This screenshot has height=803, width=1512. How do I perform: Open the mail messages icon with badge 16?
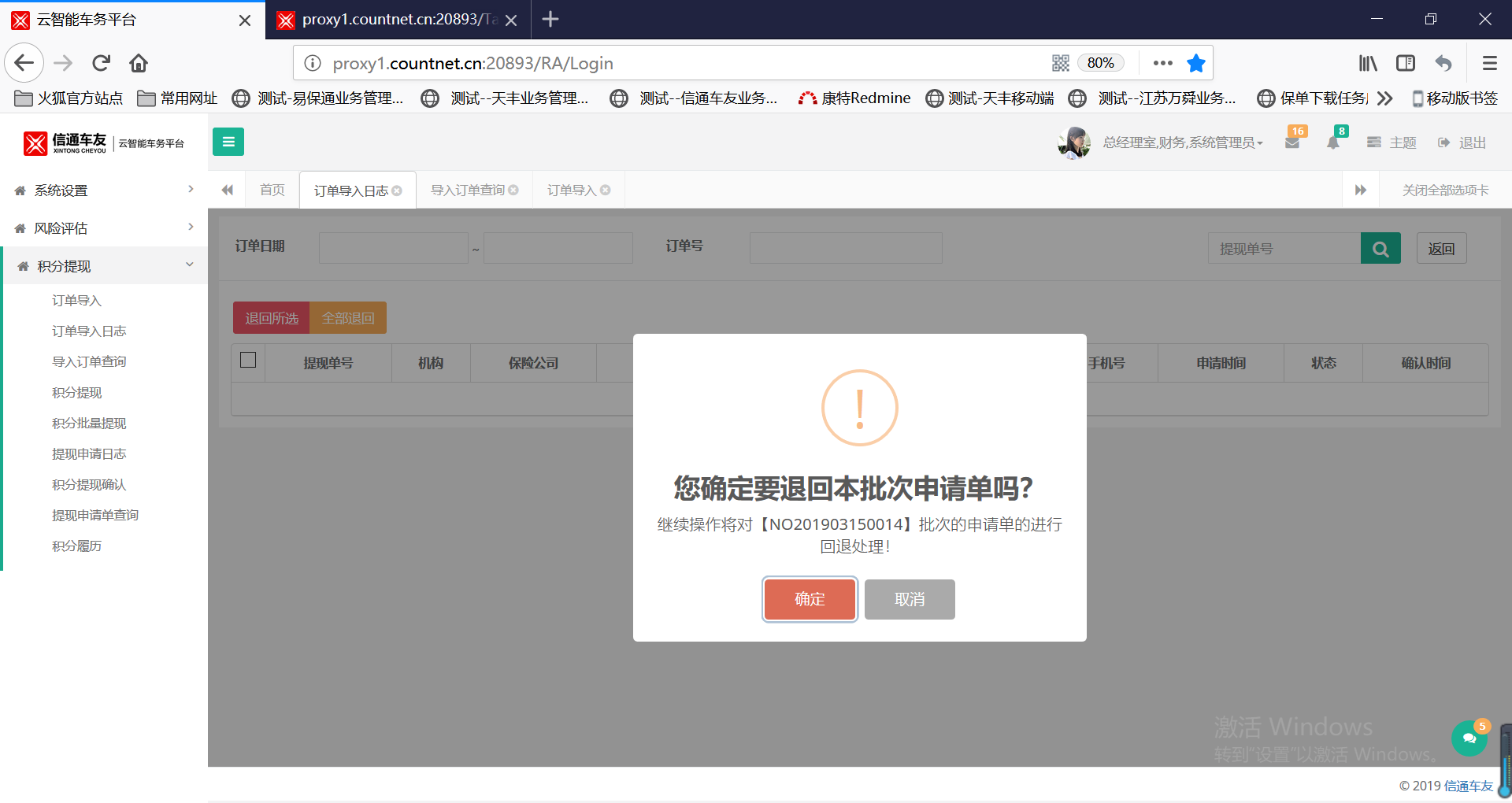[x=1292, y=142]
